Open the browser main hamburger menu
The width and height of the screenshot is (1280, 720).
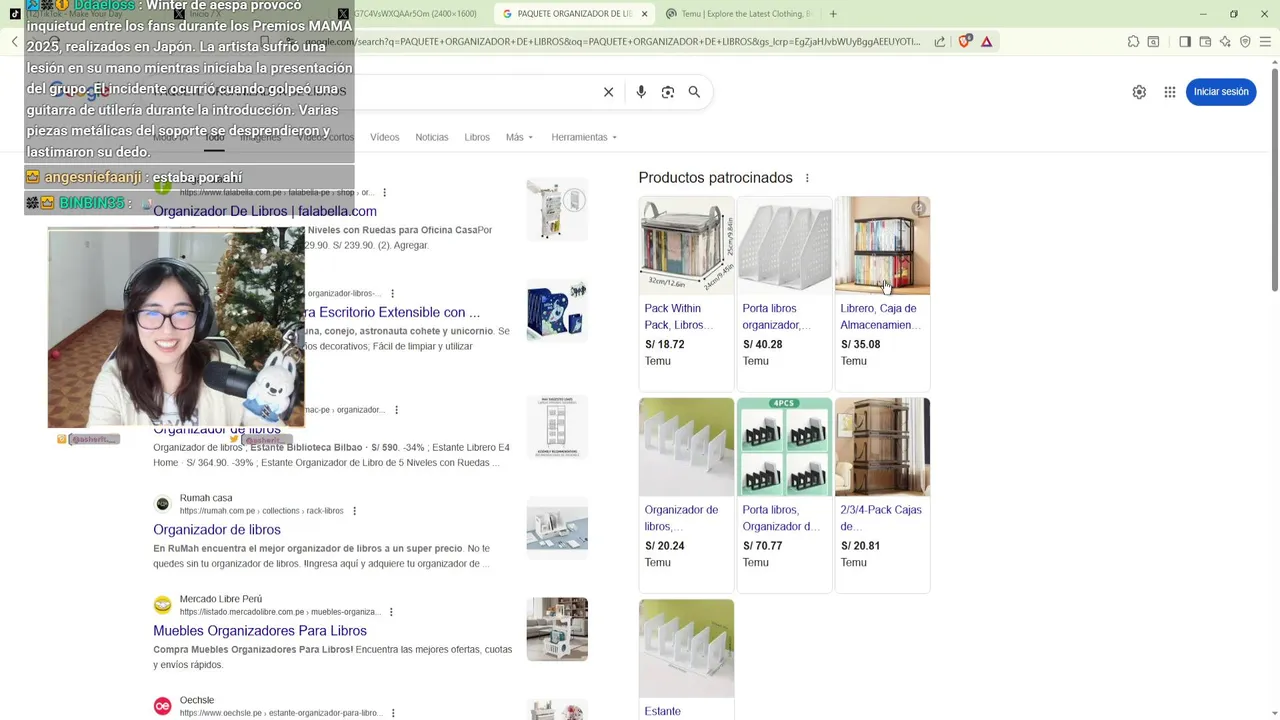(x=1265, y=42)
